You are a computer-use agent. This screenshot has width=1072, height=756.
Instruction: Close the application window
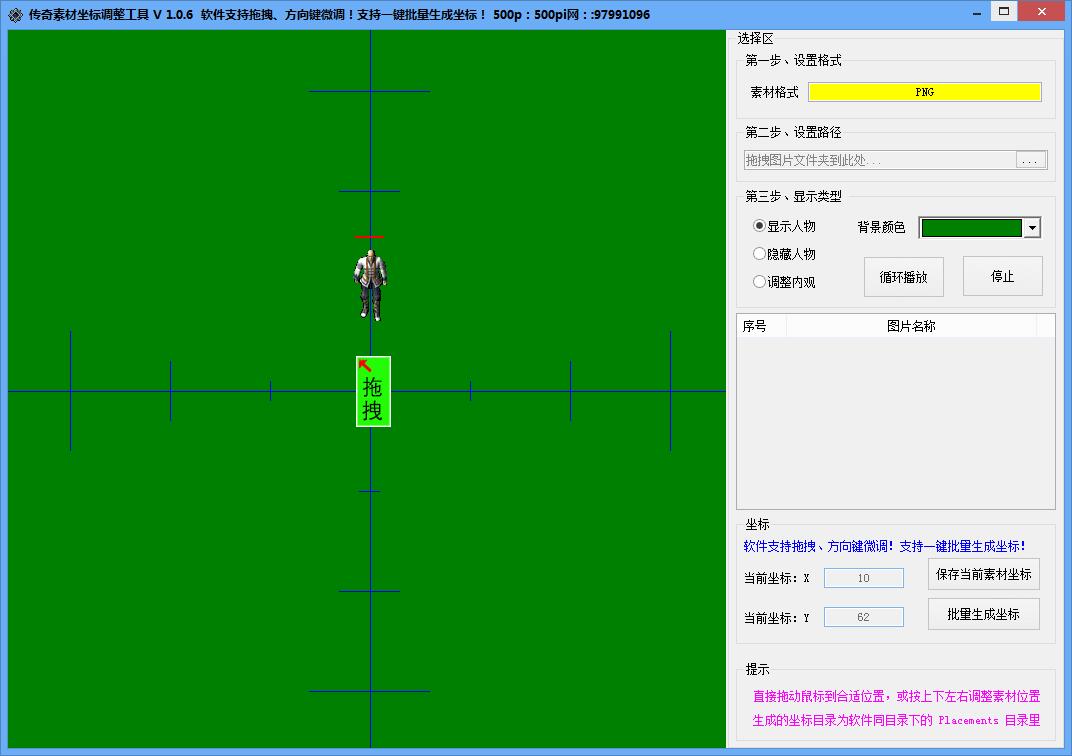click(1042, 12)
